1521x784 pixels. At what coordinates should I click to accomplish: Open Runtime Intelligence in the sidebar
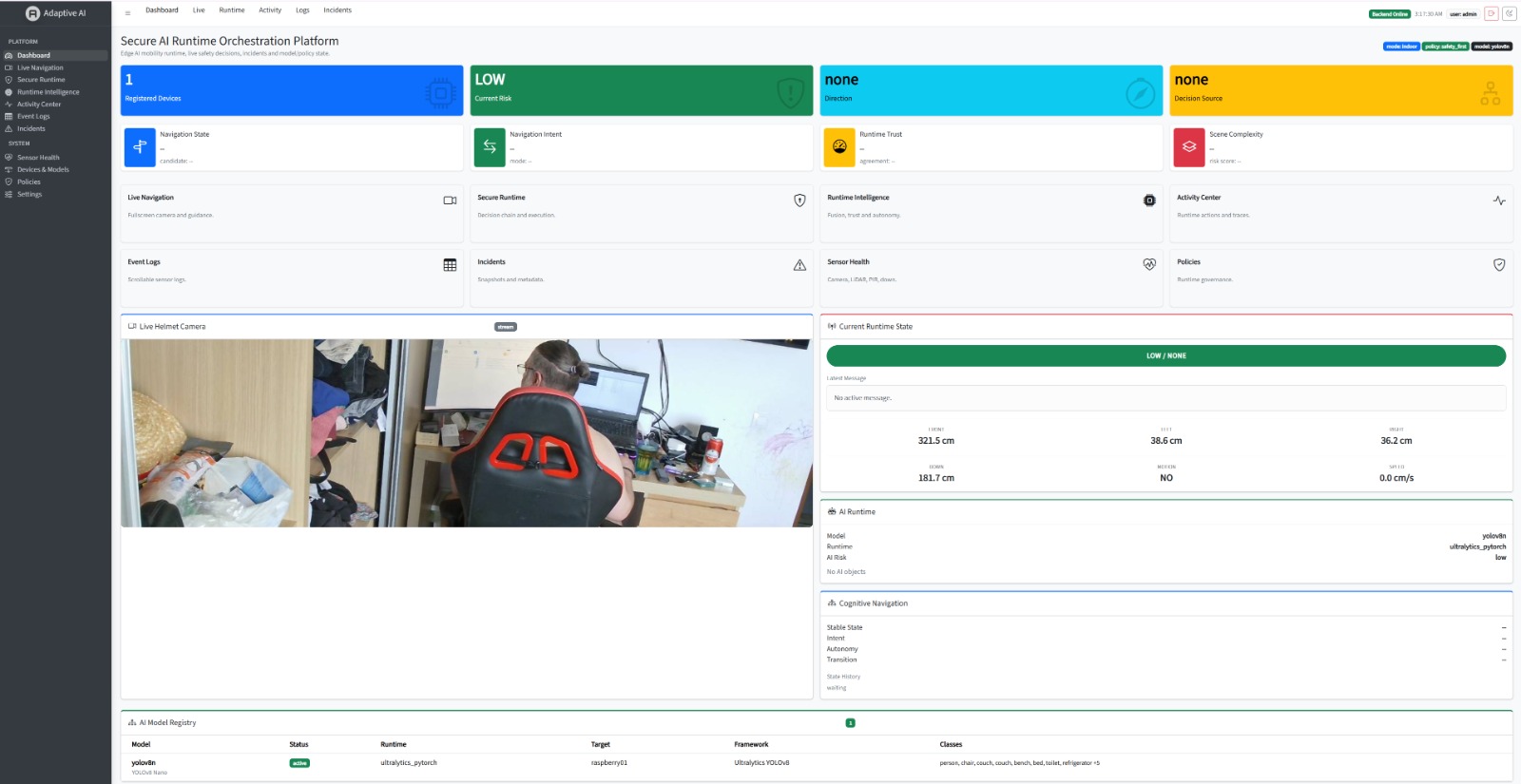point(55,92)
